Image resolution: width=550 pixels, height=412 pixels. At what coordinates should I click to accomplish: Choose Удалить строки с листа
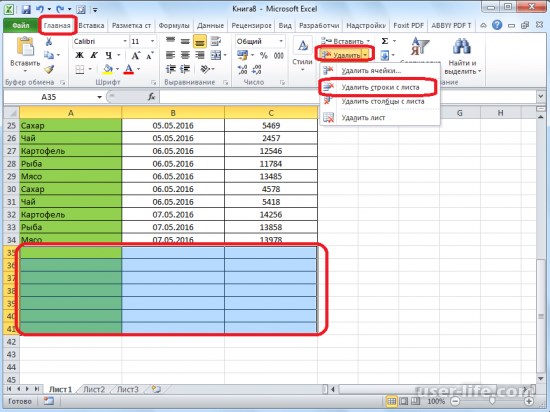[380, 87]
